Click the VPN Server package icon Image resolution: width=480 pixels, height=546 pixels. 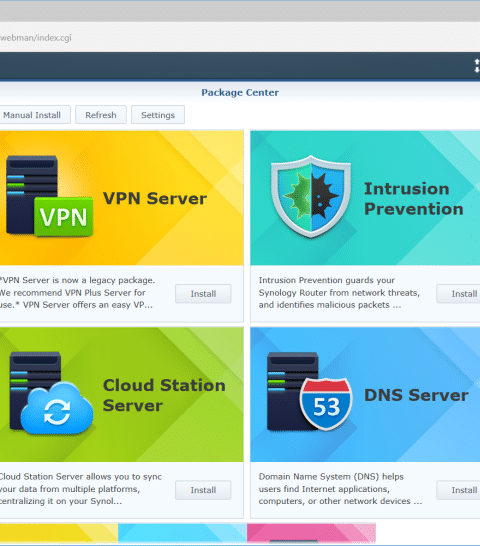(49, 196)
